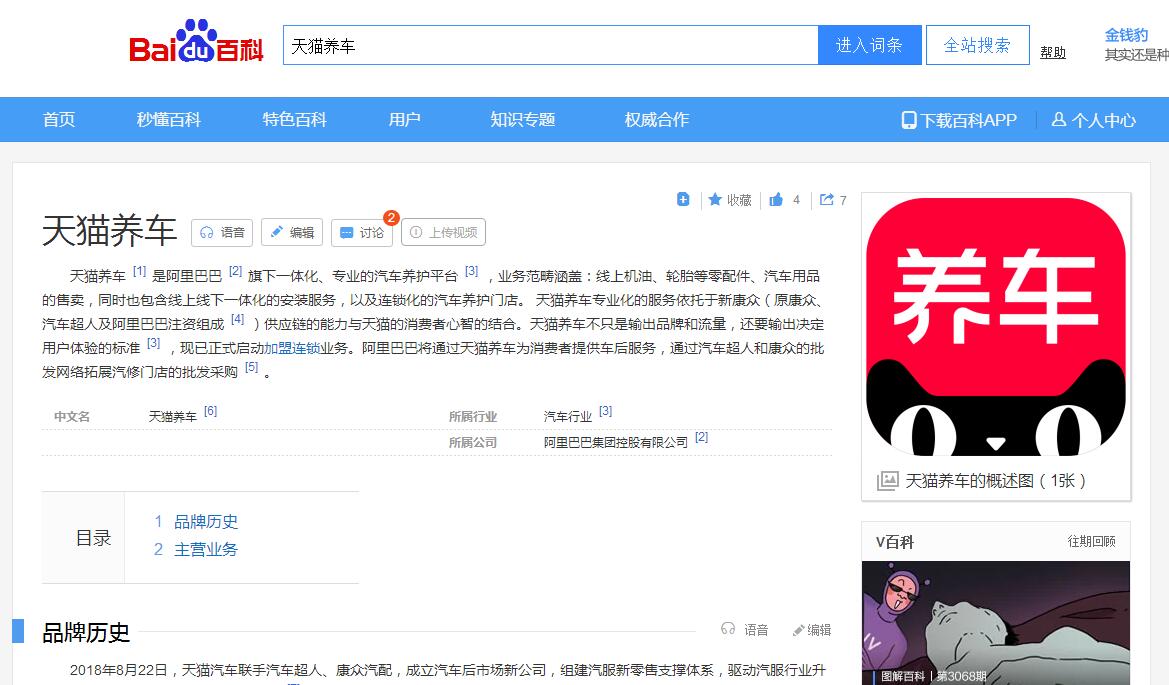Open the V百科 illustrated thumbnail

(996, 623)
